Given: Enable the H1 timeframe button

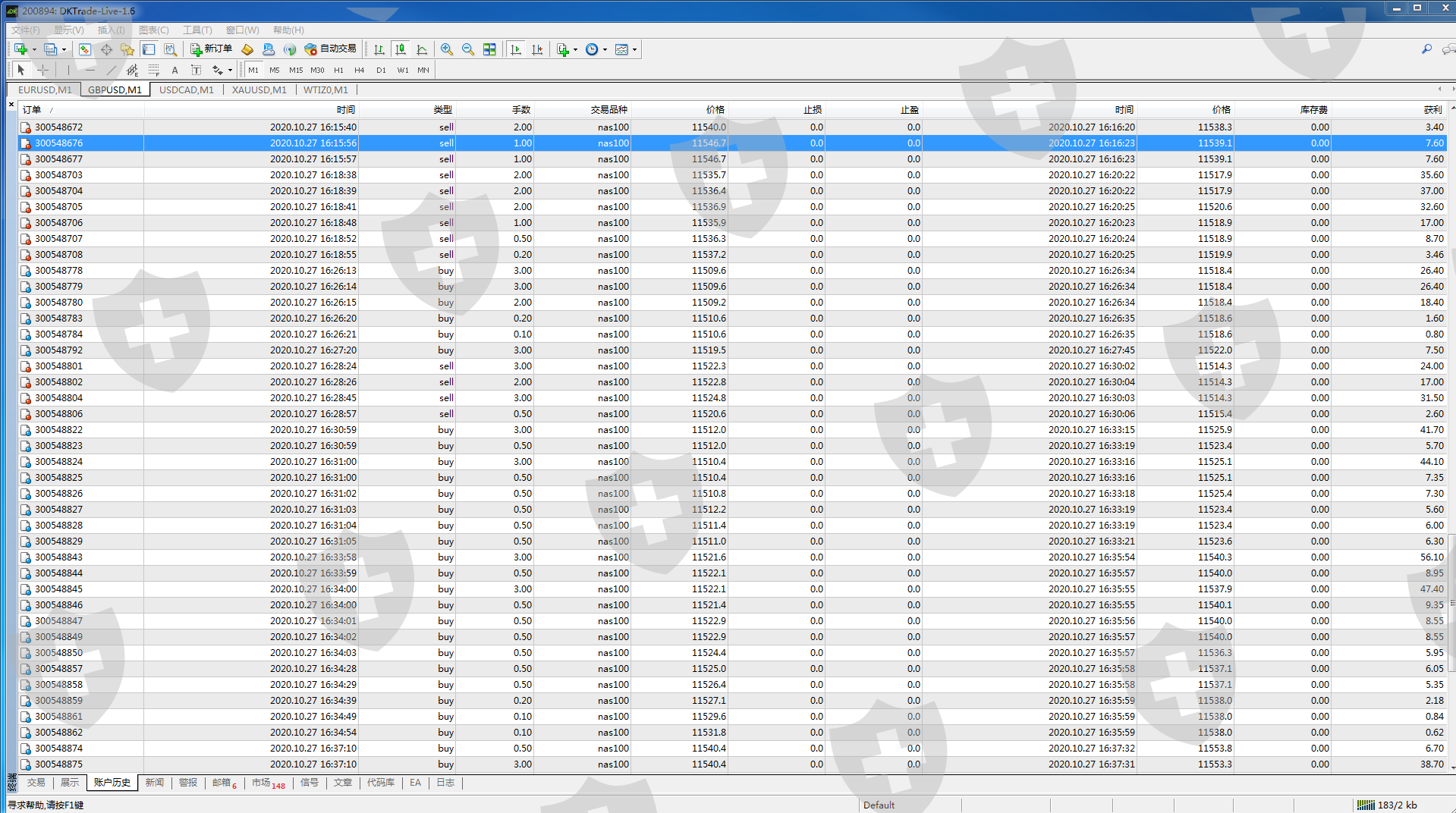Looking at the screenshot, I should [x=338, y=70].
